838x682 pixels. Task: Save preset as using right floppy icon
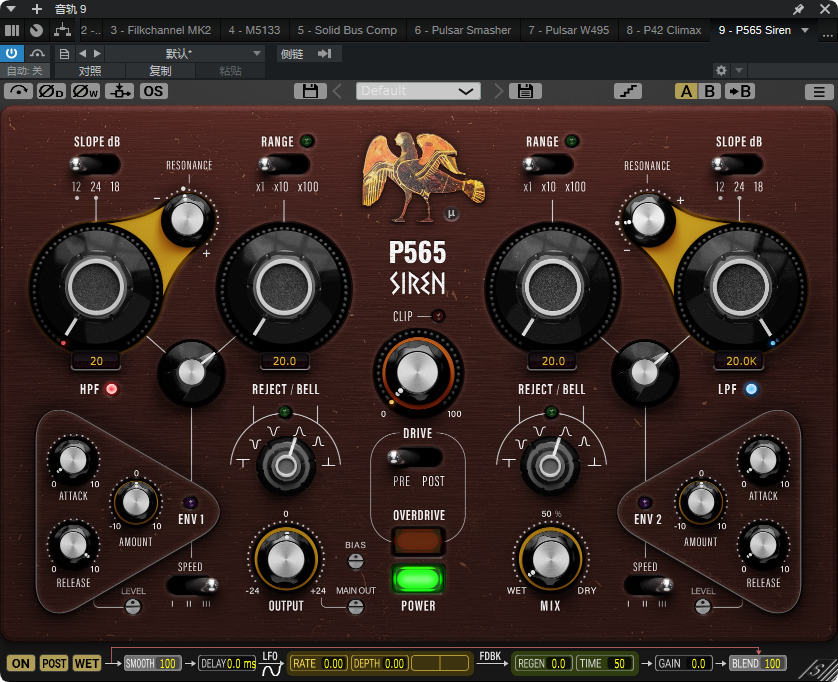525,91
